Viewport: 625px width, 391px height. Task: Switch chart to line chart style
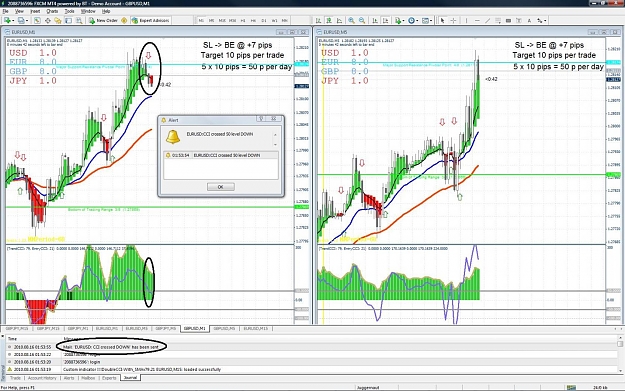pos(339,20)
